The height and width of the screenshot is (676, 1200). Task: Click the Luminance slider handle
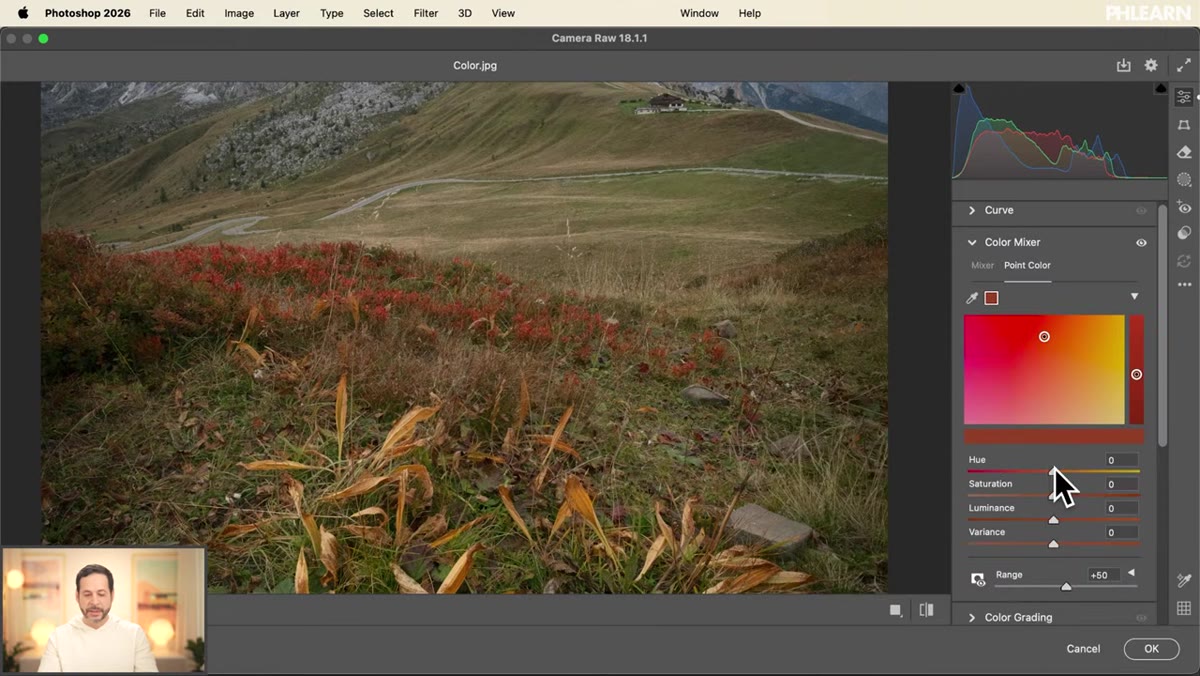(x=1053, y=520)
